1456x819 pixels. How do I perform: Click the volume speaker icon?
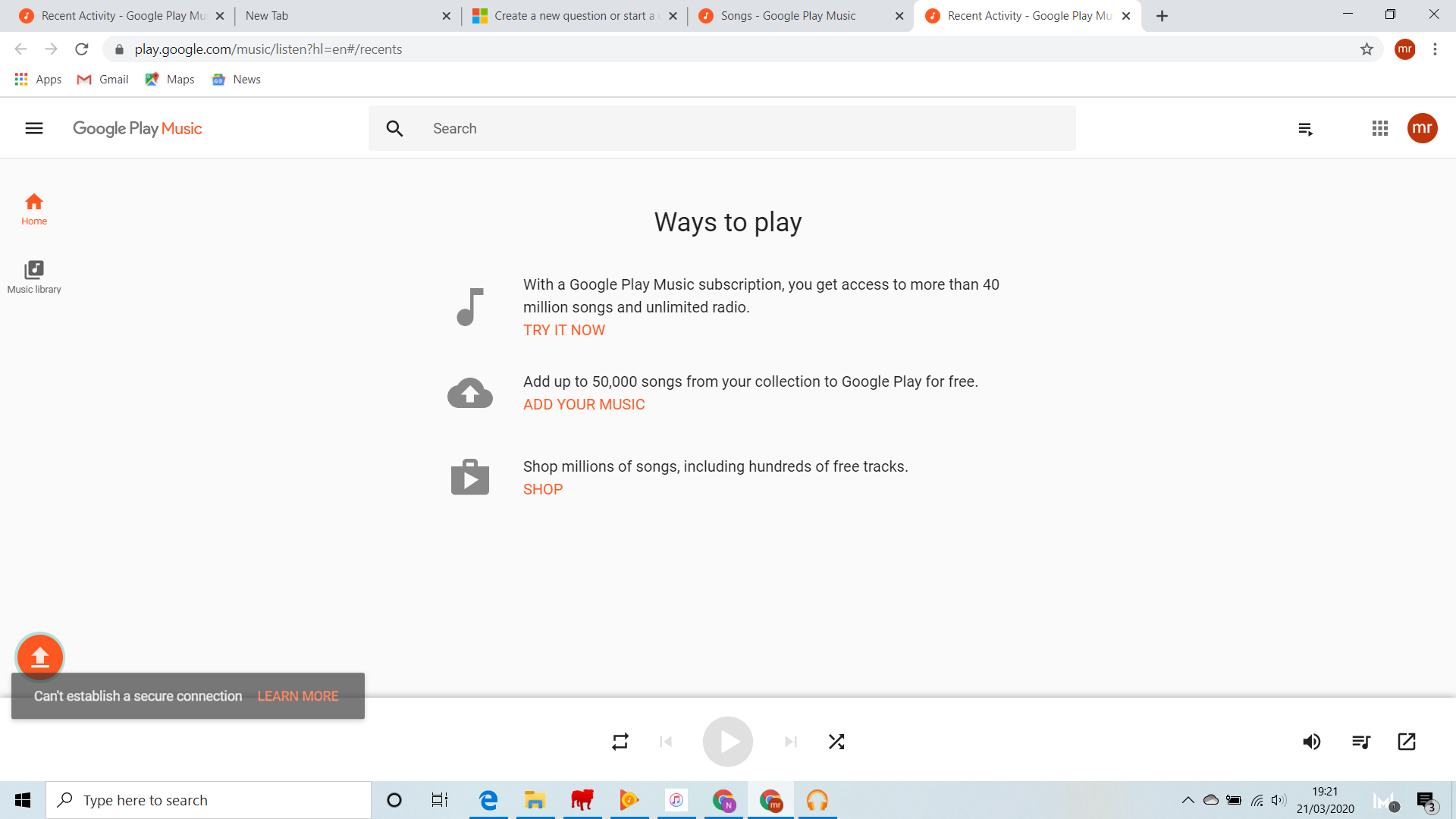pos(1312,742)
